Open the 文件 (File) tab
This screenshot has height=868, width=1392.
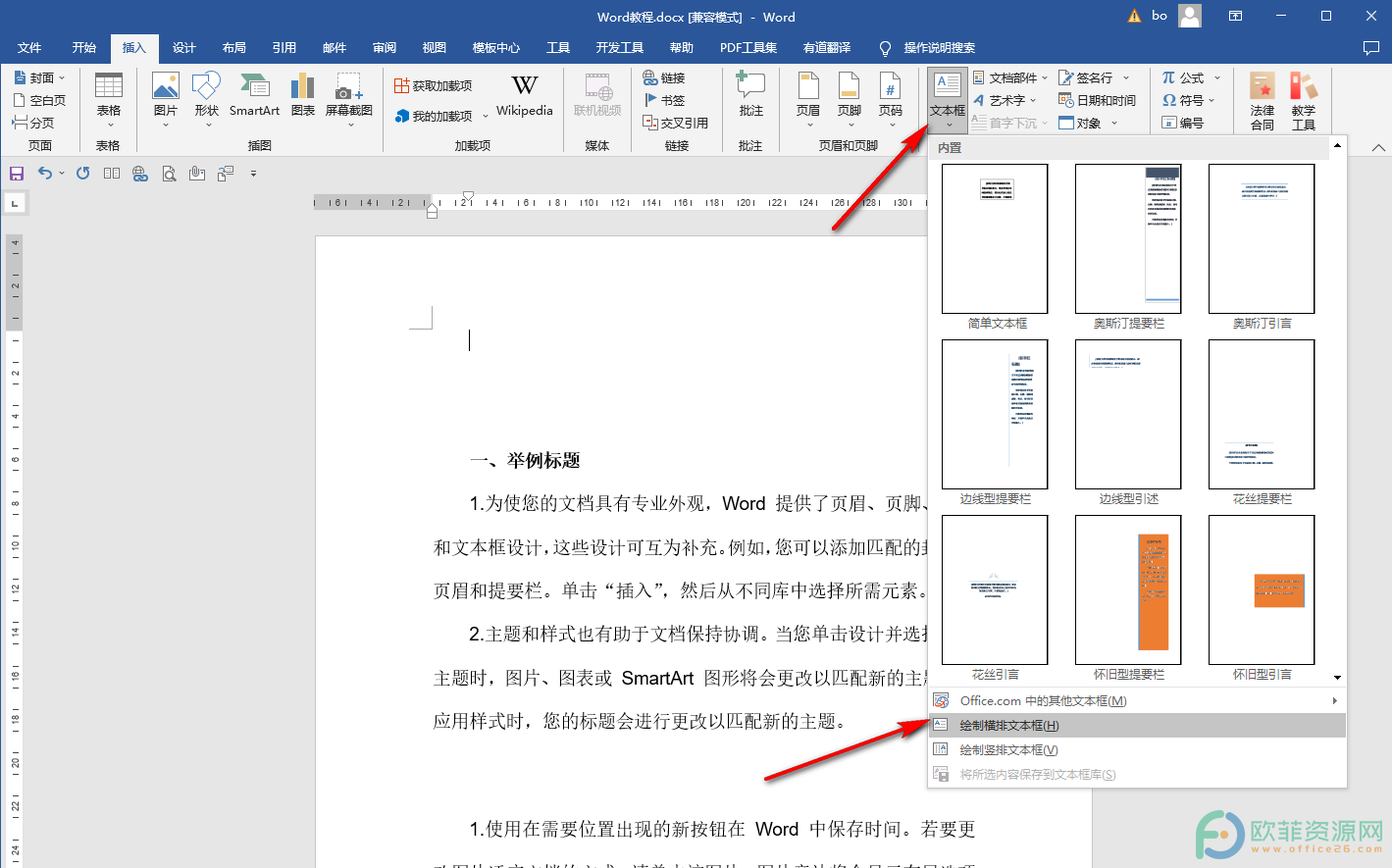point(29,47)
